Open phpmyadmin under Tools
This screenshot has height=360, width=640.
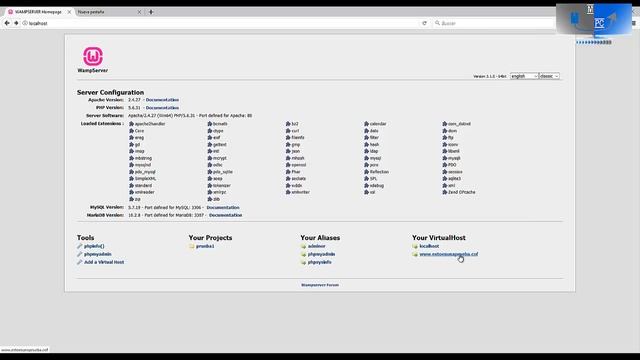click(x=98, y=254)
